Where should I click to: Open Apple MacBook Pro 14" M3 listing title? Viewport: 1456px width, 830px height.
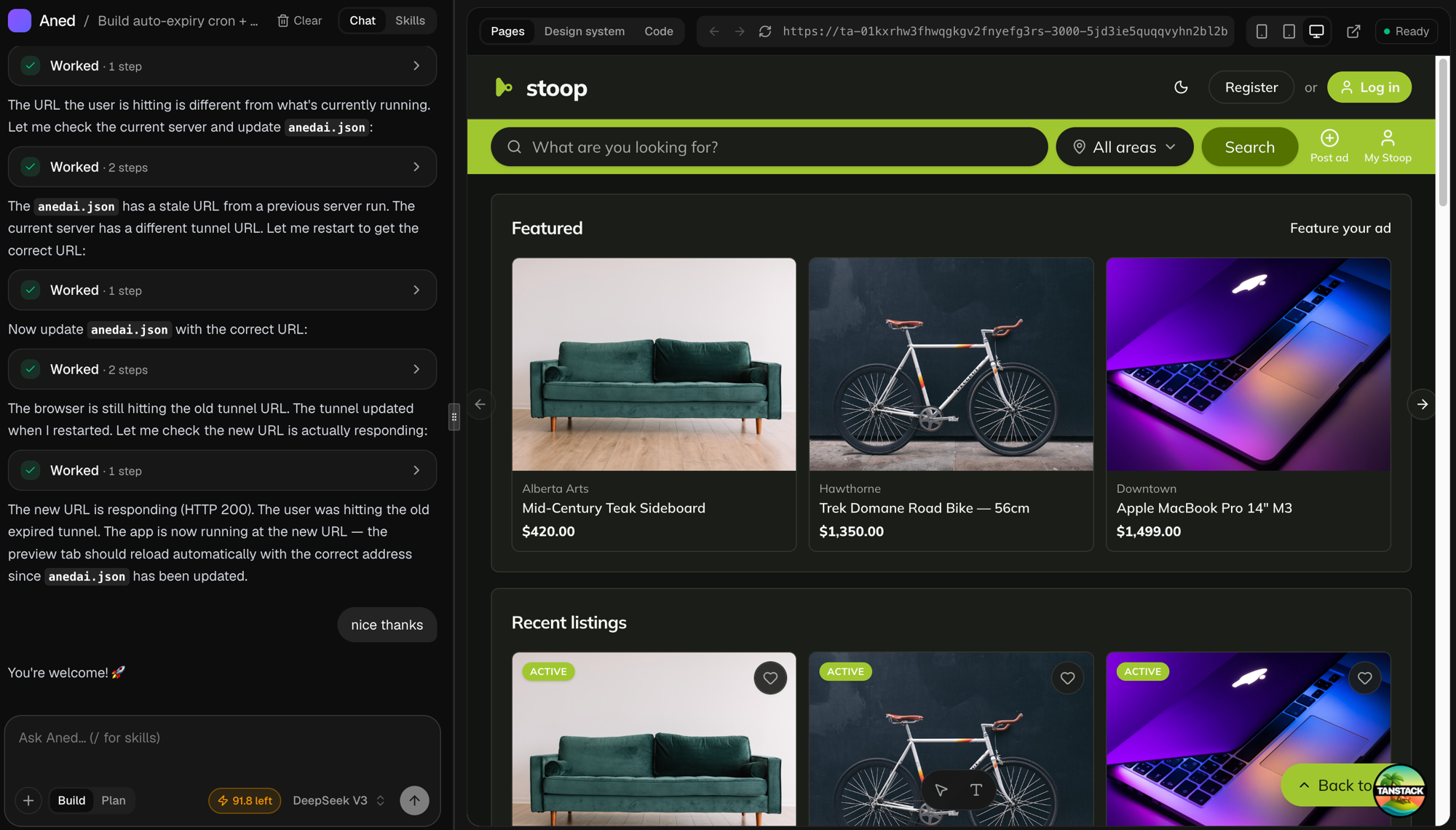tap(1204, 508)
